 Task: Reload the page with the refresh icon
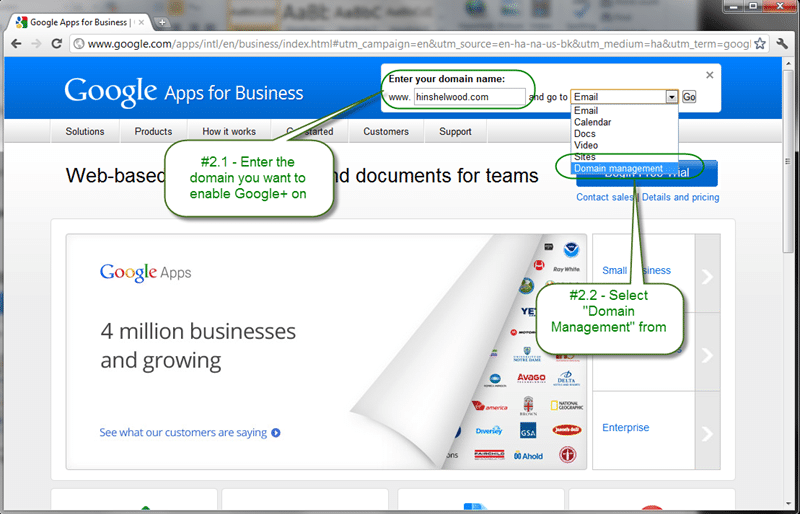(x=57, y=44)
